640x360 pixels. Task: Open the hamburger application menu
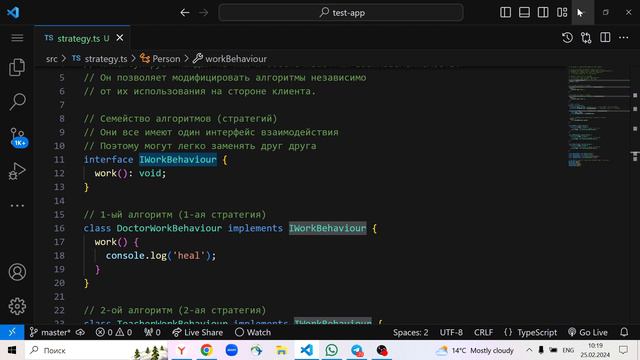click(17, 38)
